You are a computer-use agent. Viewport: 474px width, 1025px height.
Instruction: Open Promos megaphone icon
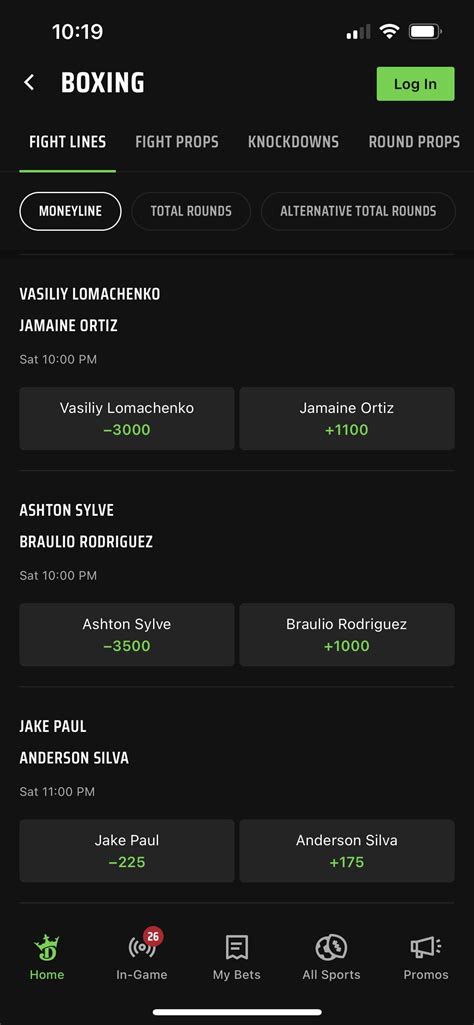click(x=426, y=947)
